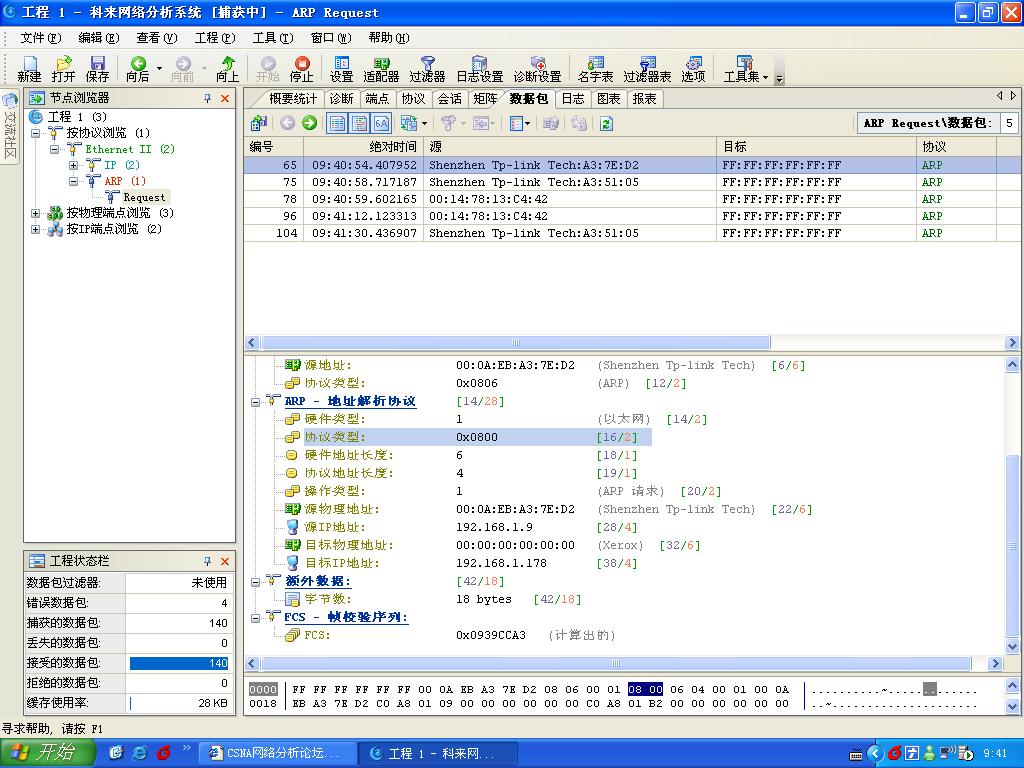Collapse the ARP 地址解析协议 section
The height and width of the screenshot is (768, 1024).
[x=255, y=401]
